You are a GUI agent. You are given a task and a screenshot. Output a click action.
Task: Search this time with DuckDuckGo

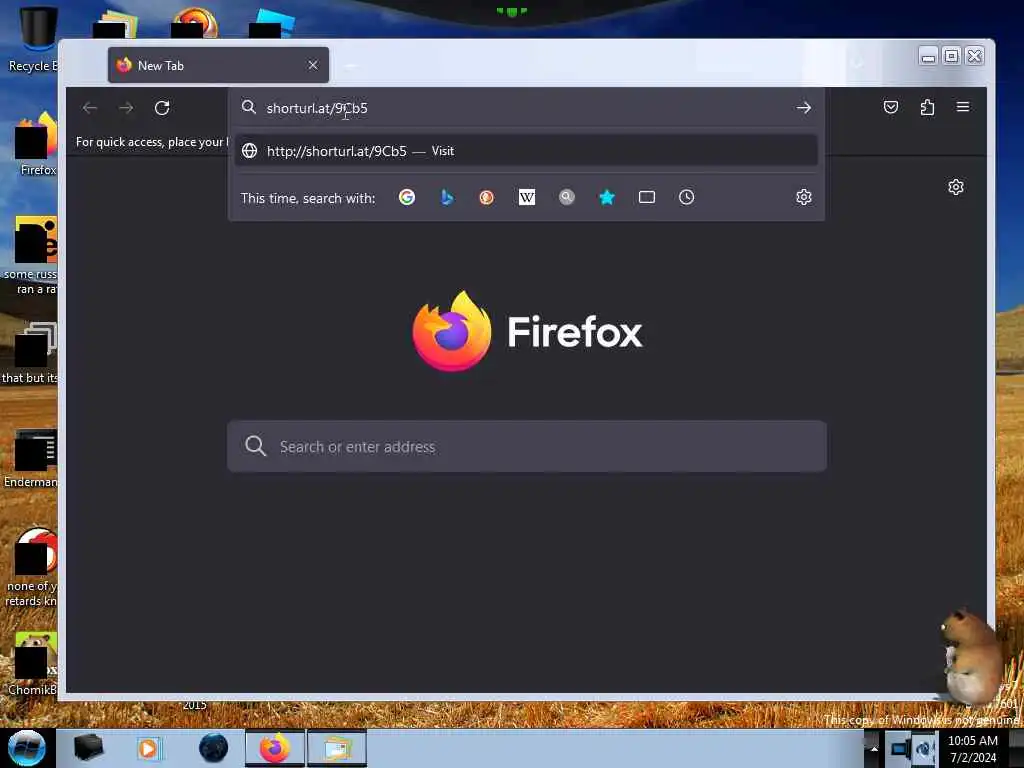tap(487, 197)
